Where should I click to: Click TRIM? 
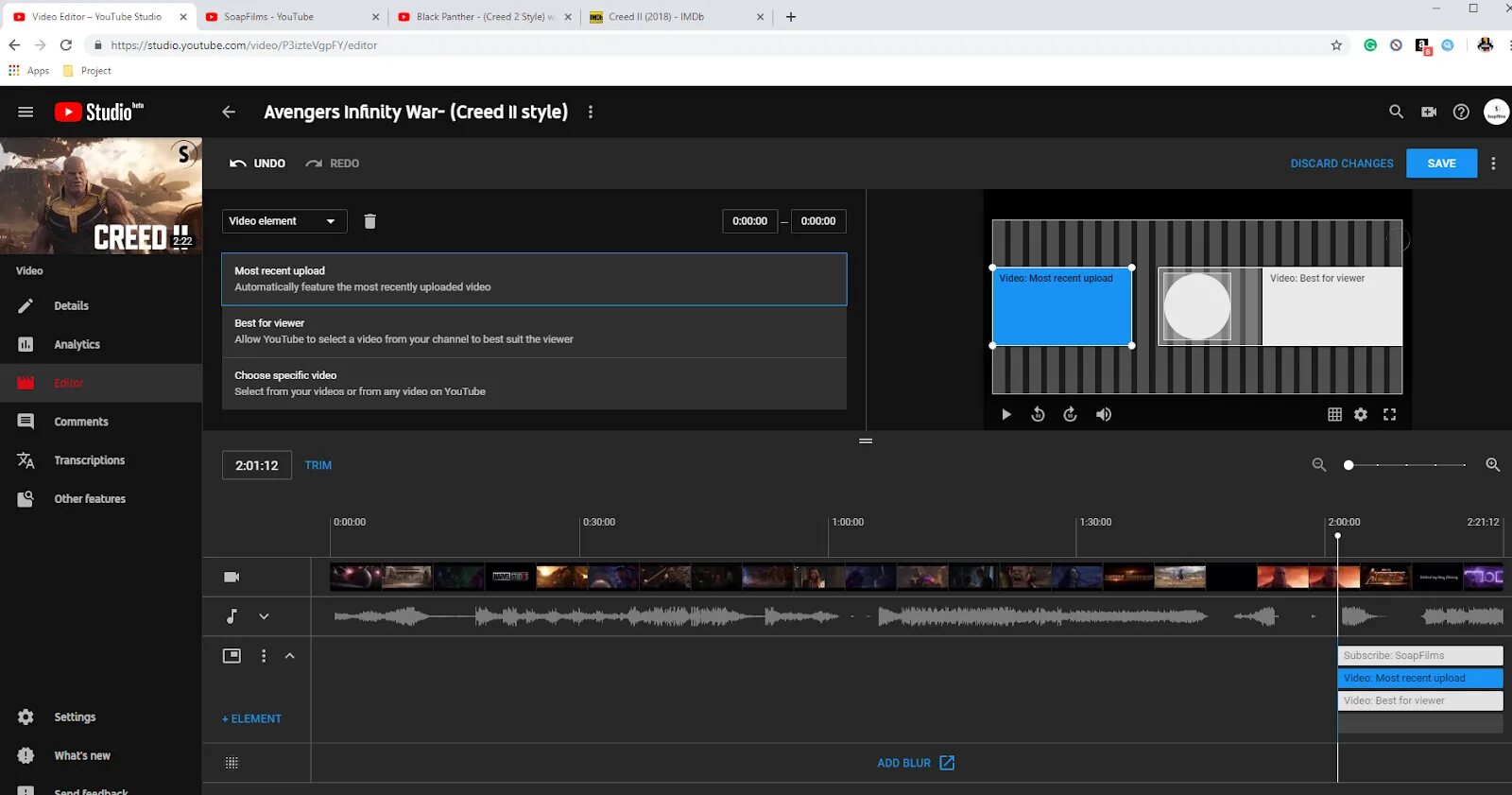point(318,465)
